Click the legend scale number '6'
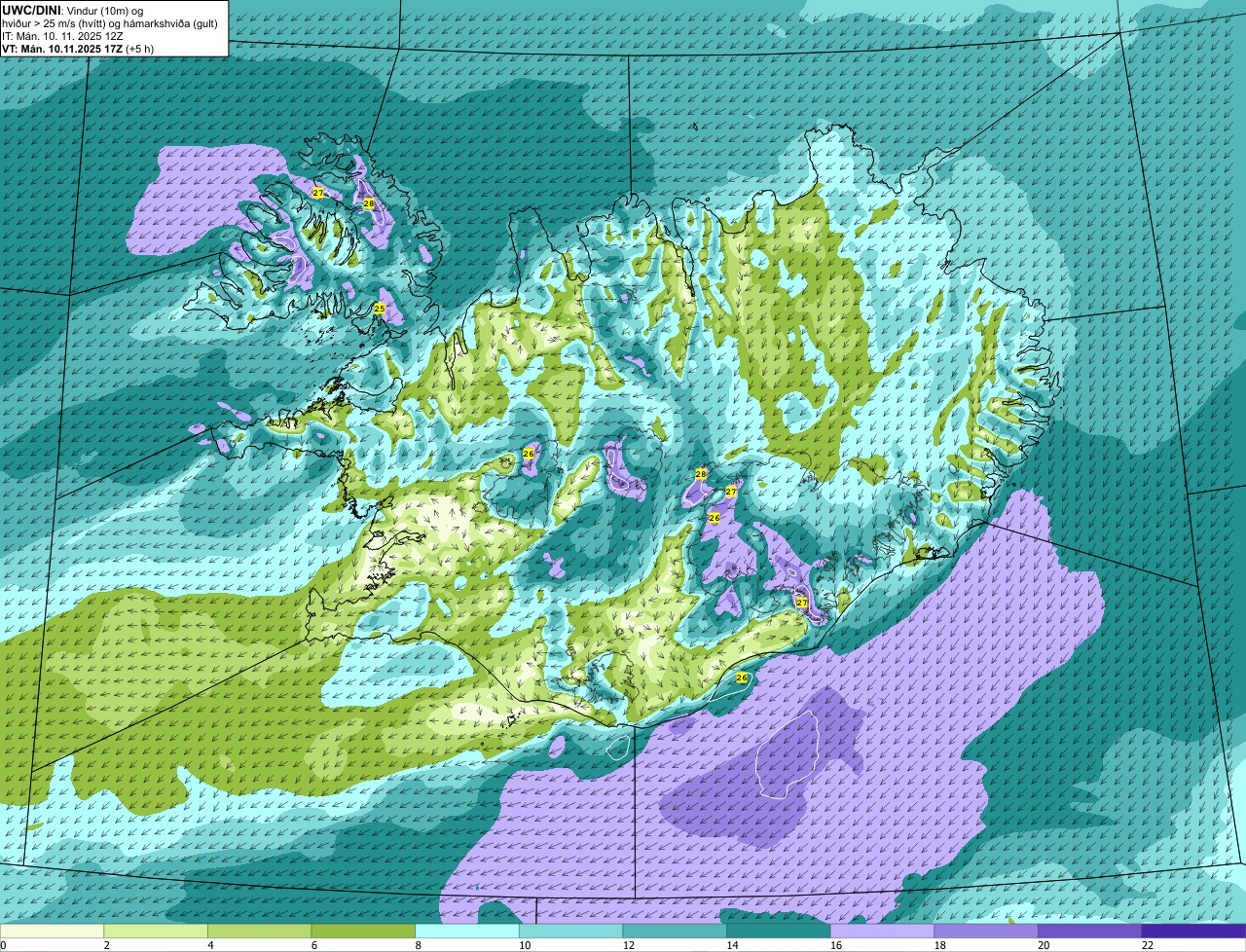 [313, 945]
